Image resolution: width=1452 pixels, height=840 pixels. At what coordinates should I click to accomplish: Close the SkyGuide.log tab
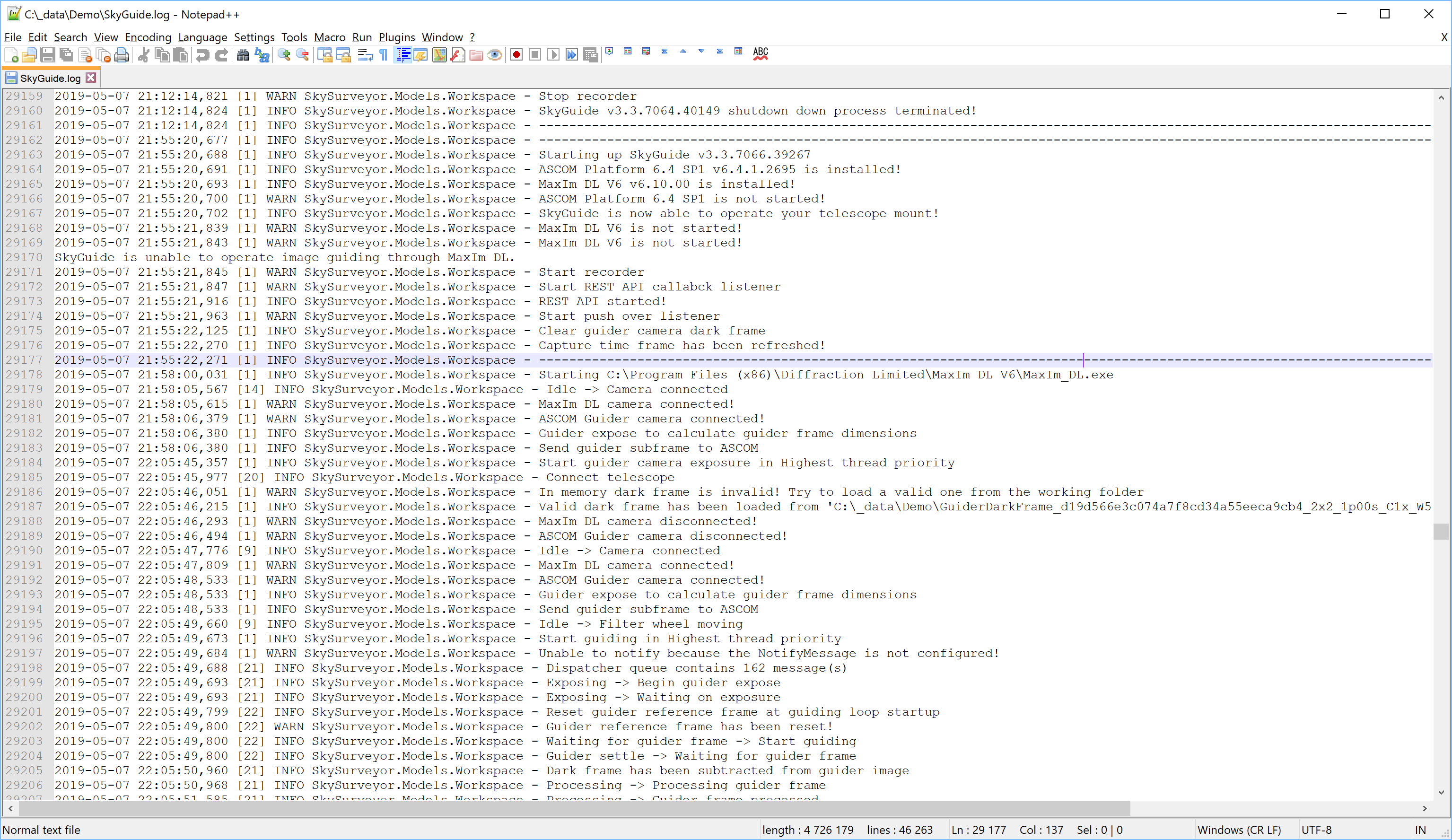coord(91,77)
